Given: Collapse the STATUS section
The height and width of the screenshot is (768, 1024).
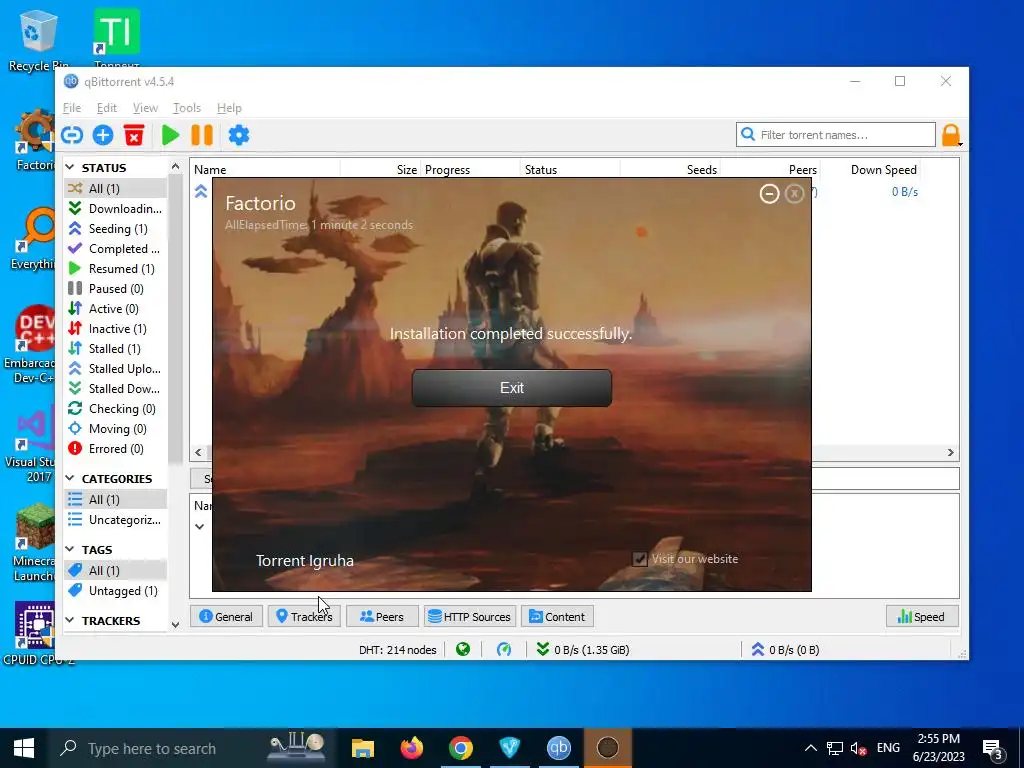Looking at the screenshot, I should tap(70, 168).
